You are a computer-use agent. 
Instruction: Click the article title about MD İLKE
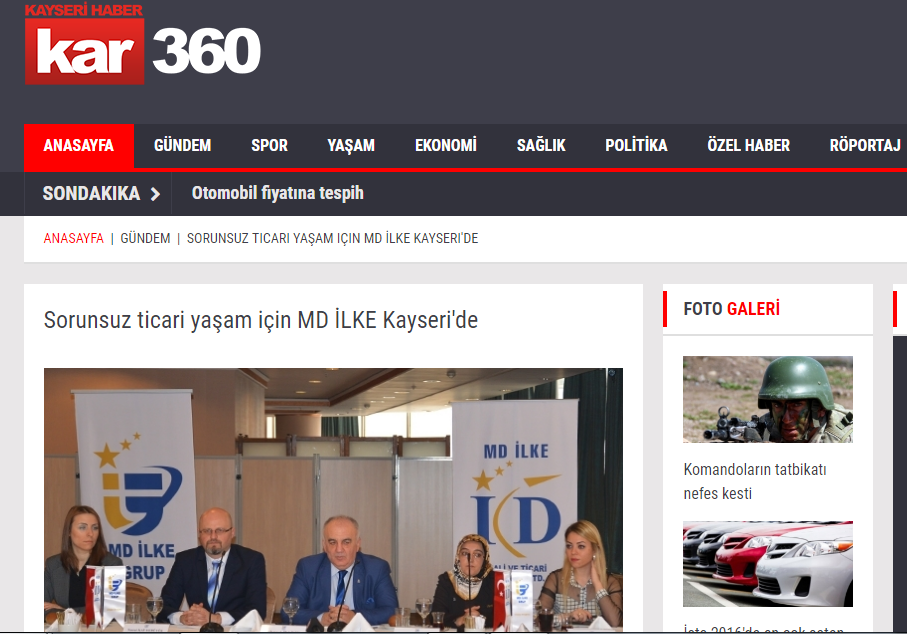261,321
